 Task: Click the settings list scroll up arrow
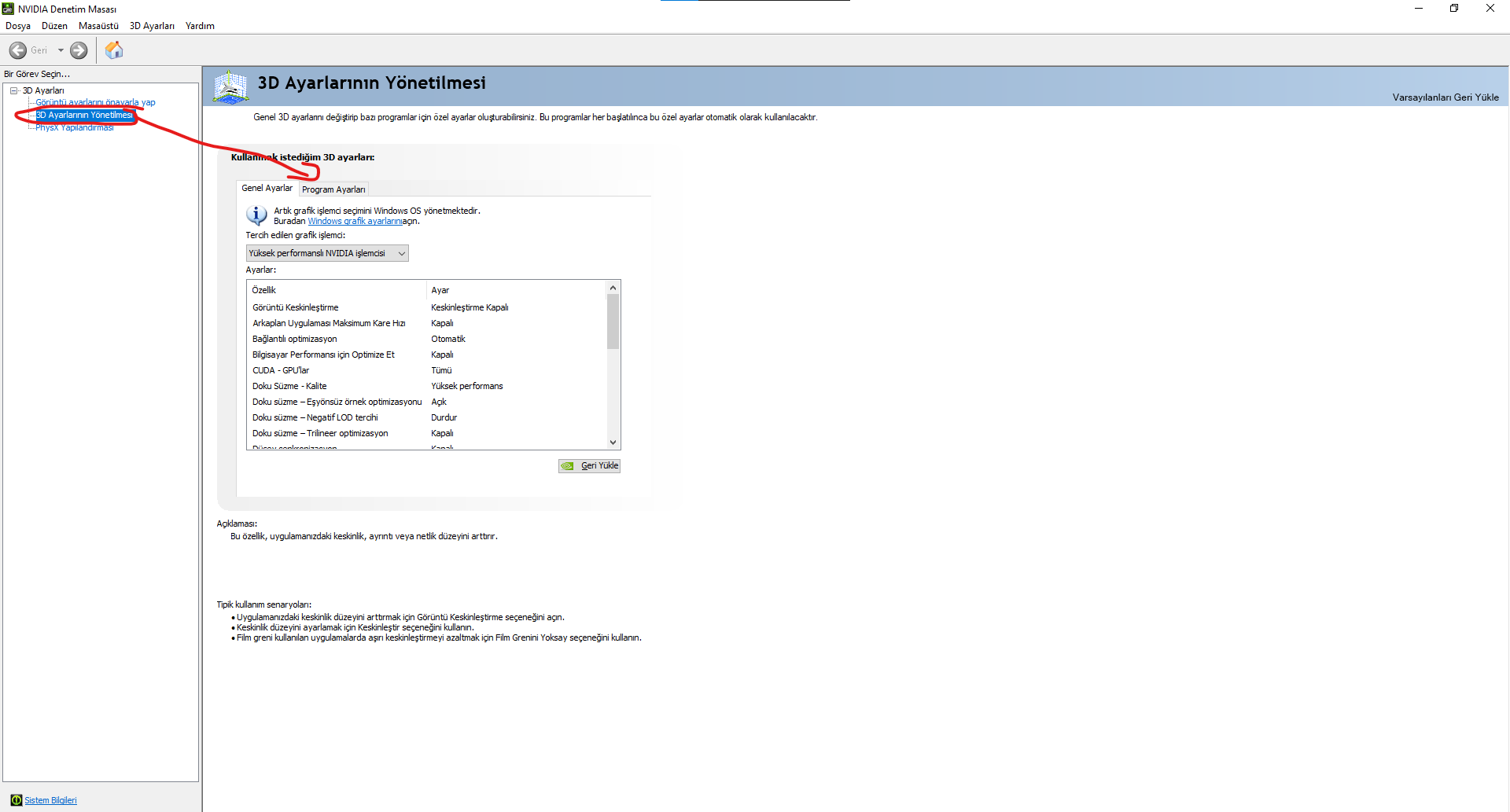(613, 288)
